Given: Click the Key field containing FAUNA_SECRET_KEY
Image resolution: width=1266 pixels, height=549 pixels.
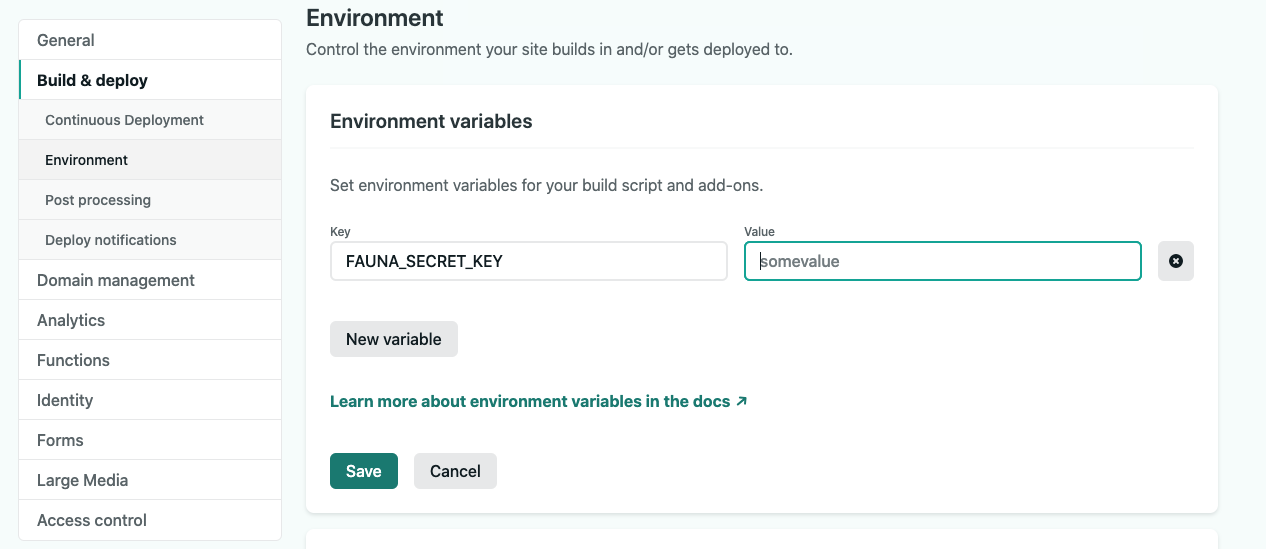Looking at the screenshot, I should tap(528, 261).
